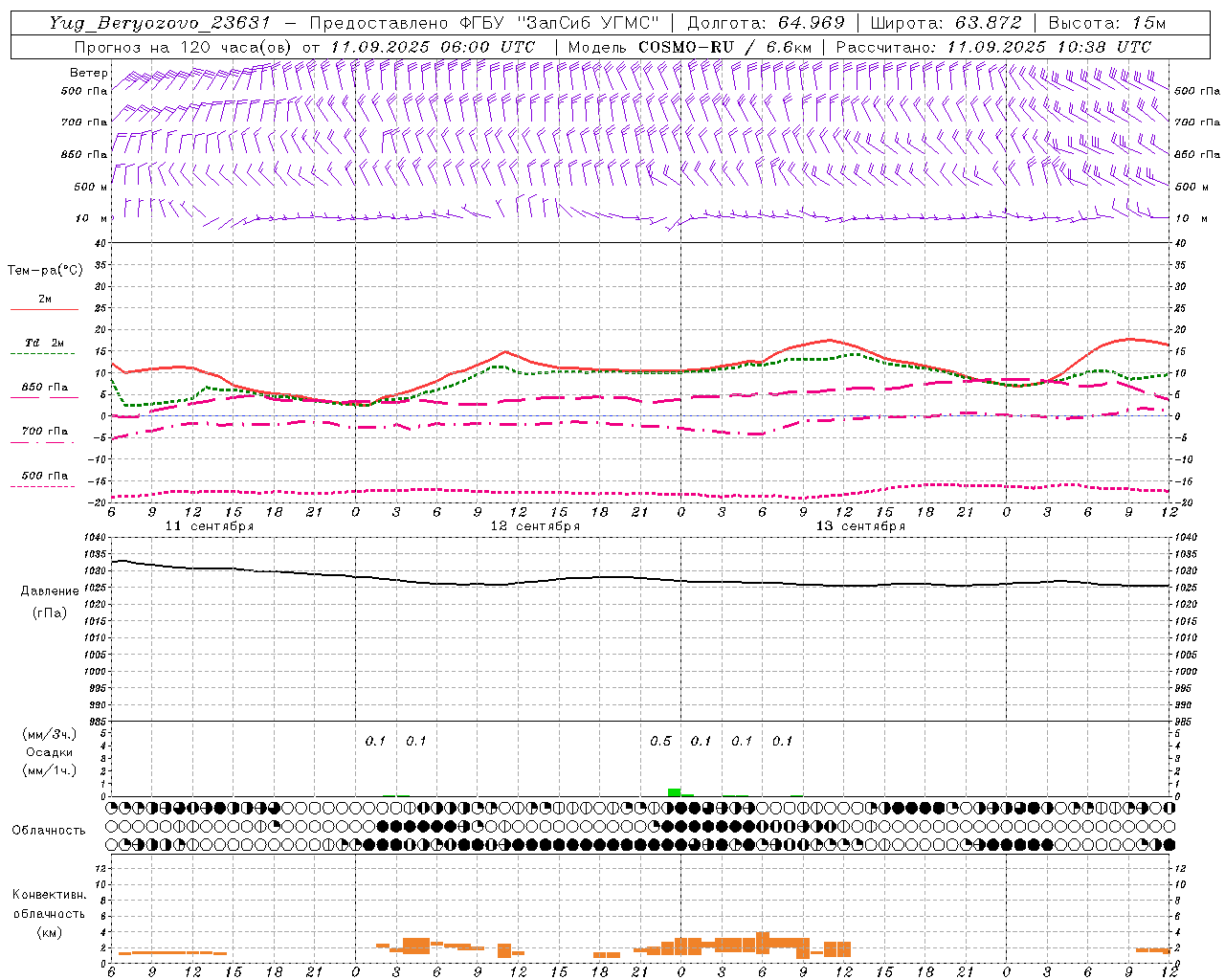Select the Прогноз на 120 часа(ов) text
The width and height of the screenshot is (1225, 980).
[184, 47]
